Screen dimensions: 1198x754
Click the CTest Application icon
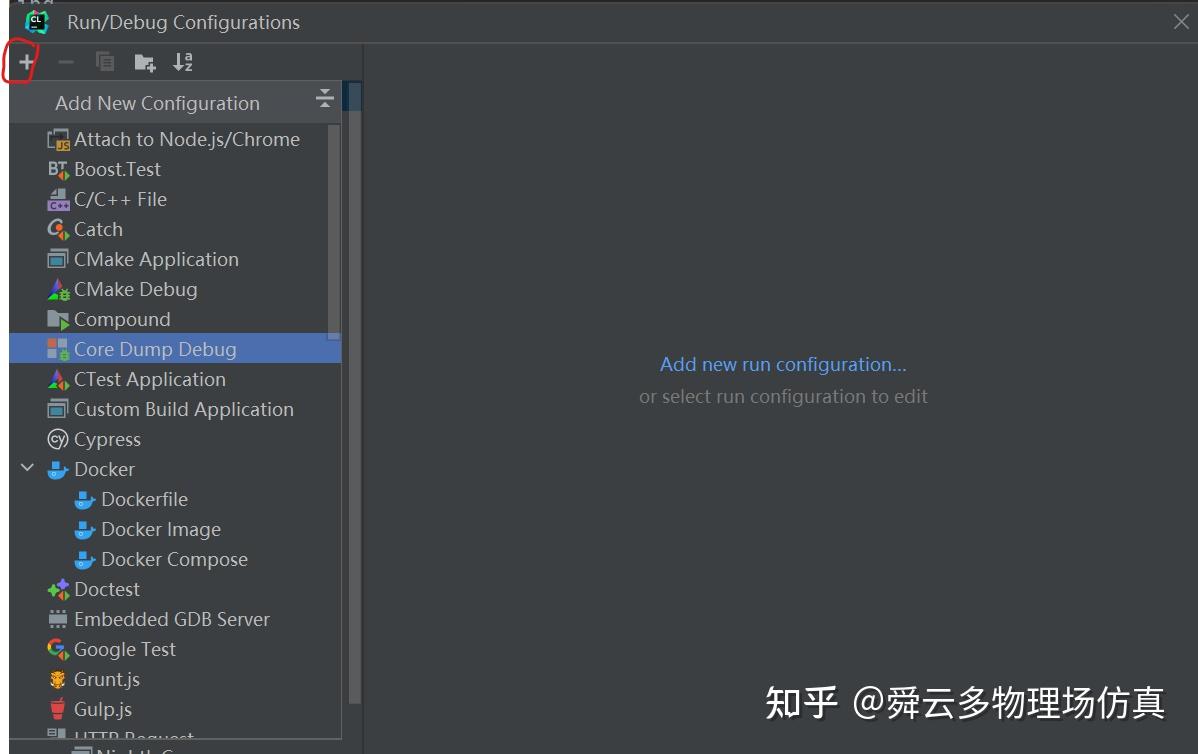tap(58, 379)
